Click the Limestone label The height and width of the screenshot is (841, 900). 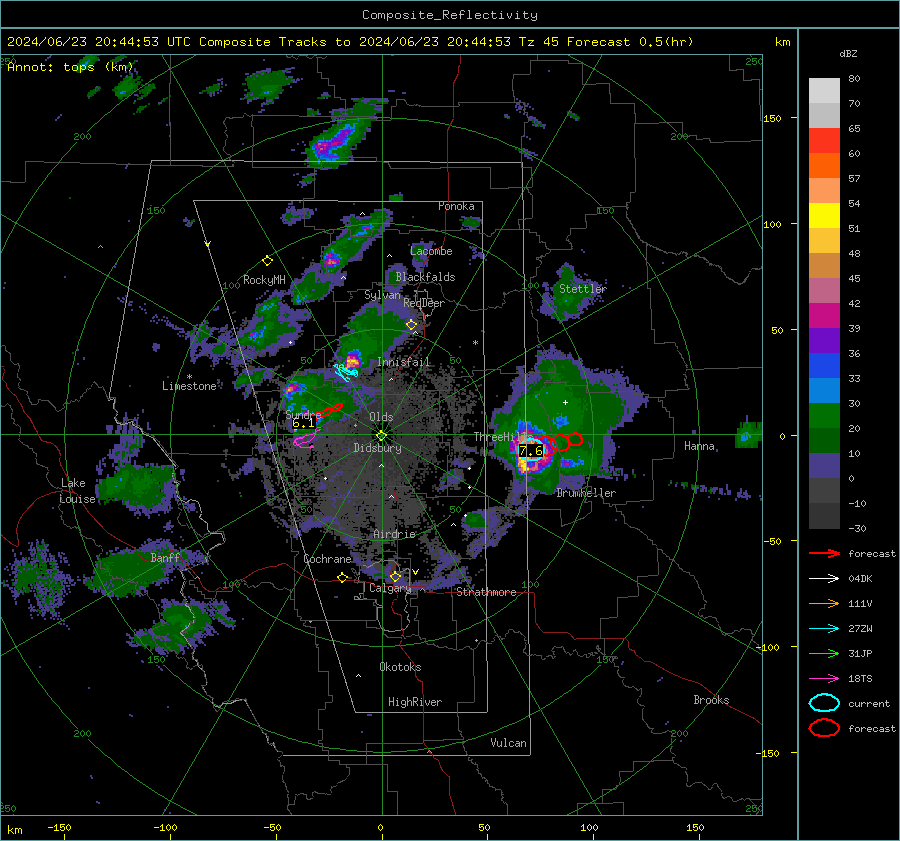coord(189,386)
